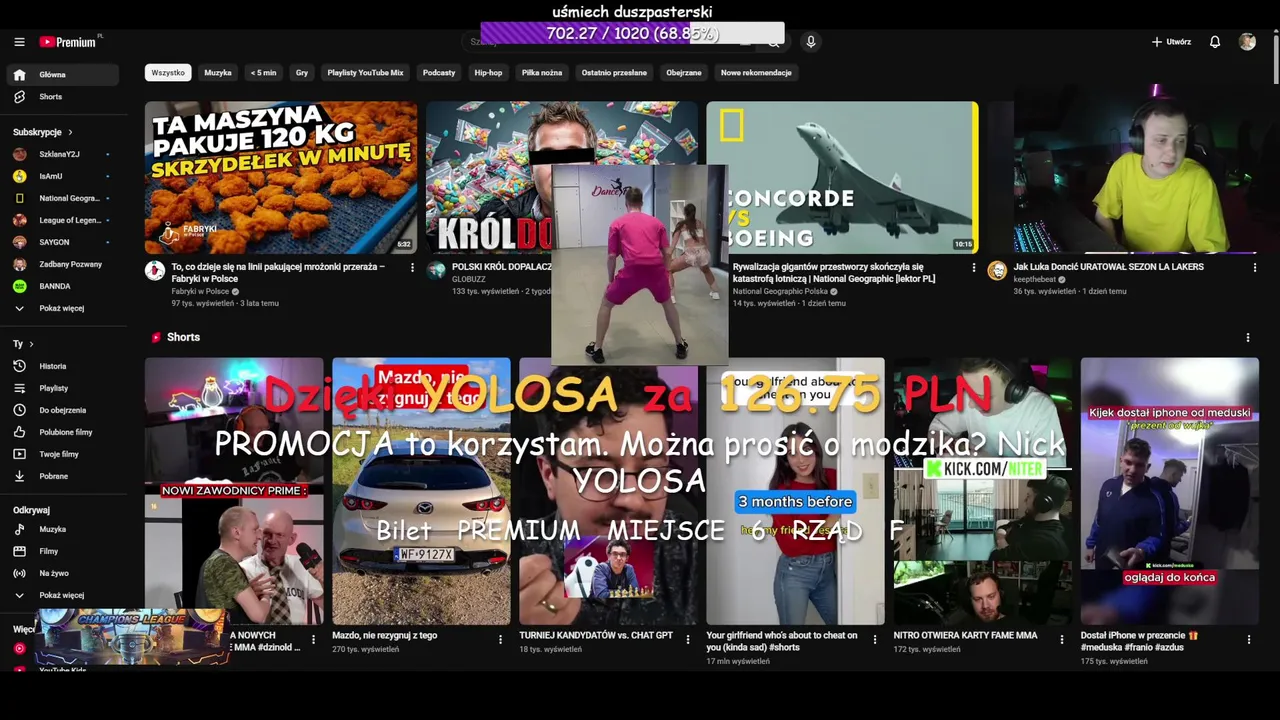The height and width of the screenshot is (720, 1280).
Task: Open Pobrane downloads
Action: (x=63, y=476)
